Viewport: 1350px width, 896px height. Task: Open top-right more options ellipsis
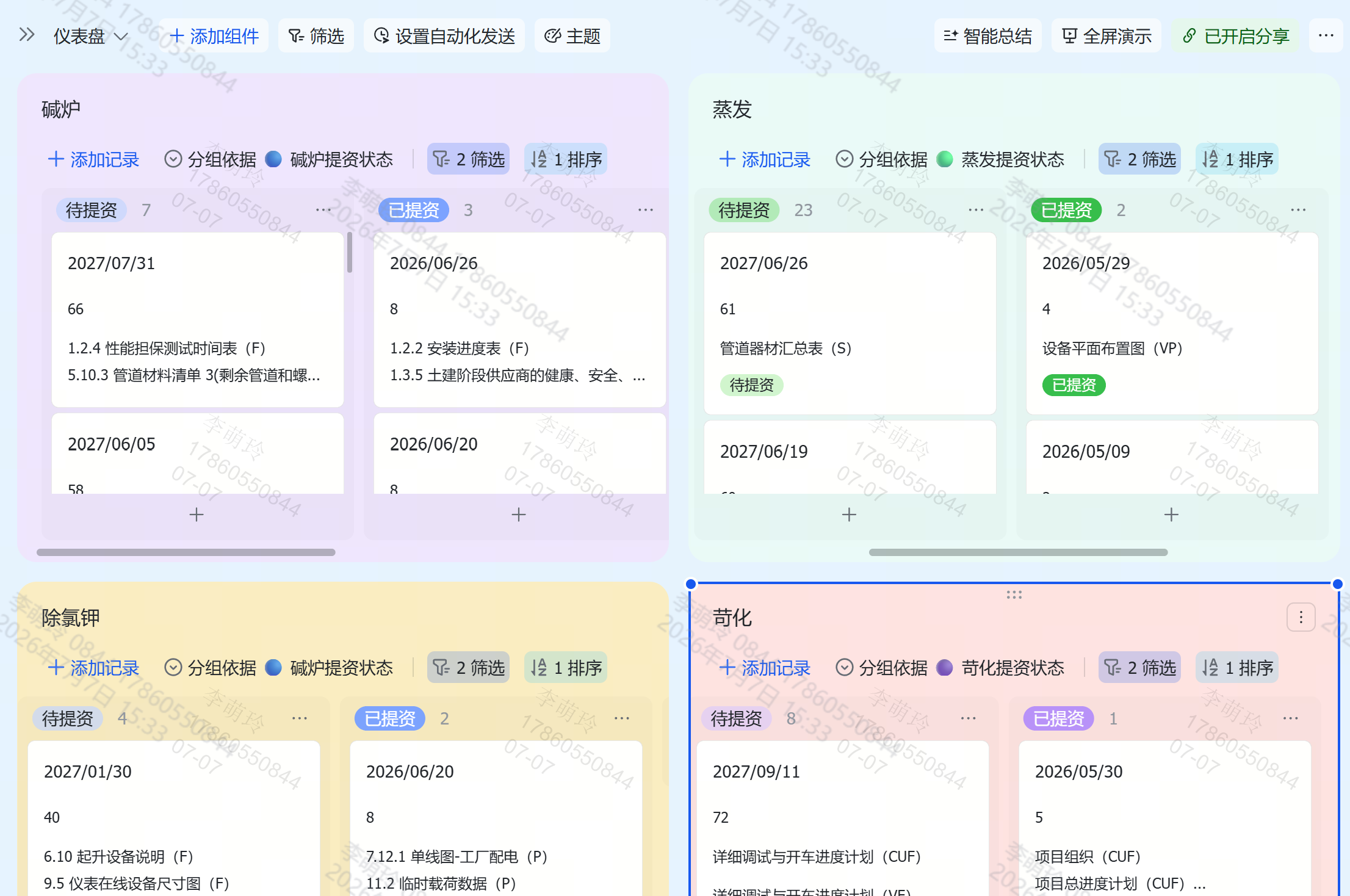coord(1326,35)
